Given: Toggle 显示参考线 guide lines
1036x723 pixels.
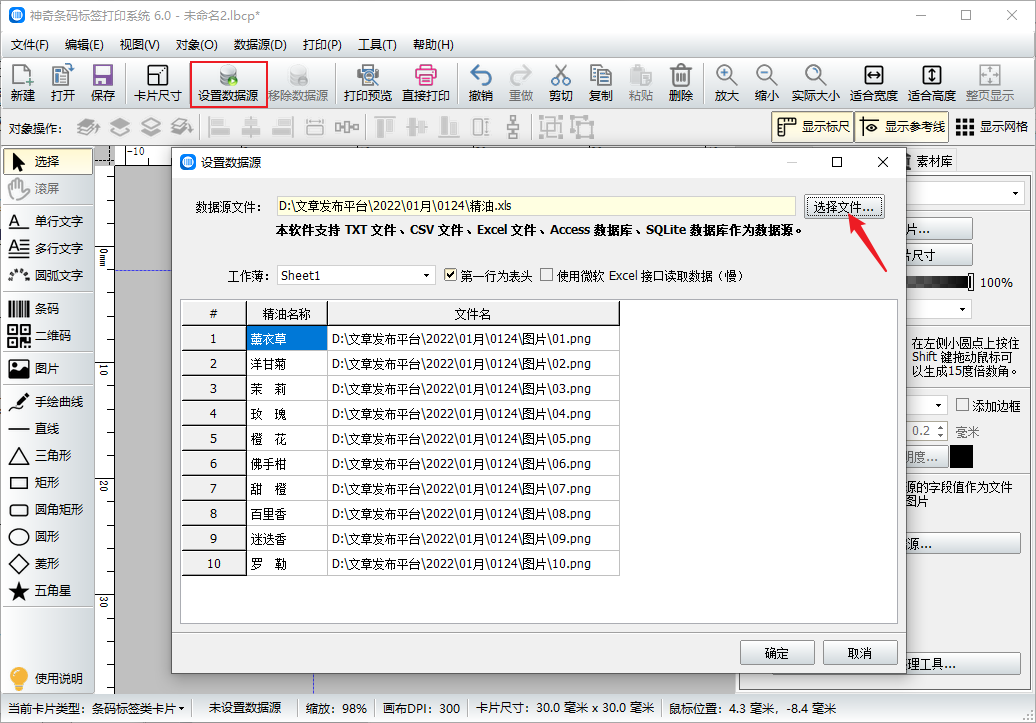Looking at the screenshot, I should click(902, 127).
